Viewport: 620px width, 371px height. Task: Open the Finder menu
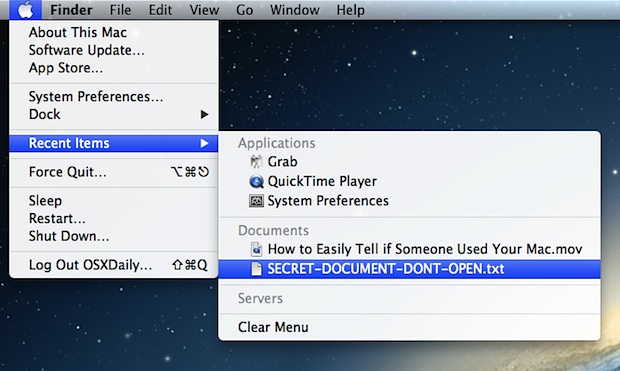pyautogui.click(x=71, y=10)
